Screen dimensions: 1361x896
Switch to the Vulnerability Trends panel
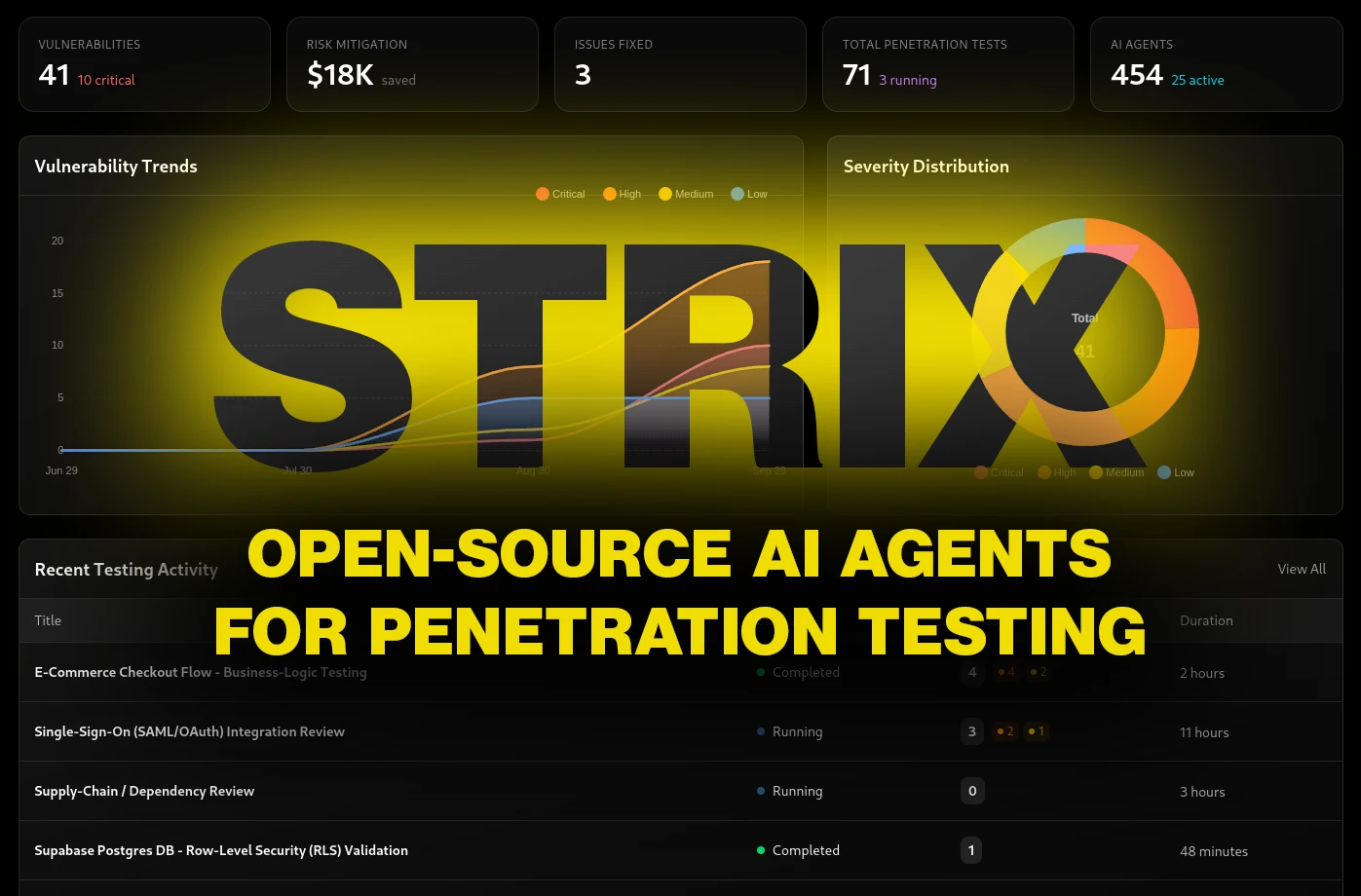(x=115, y=166)
